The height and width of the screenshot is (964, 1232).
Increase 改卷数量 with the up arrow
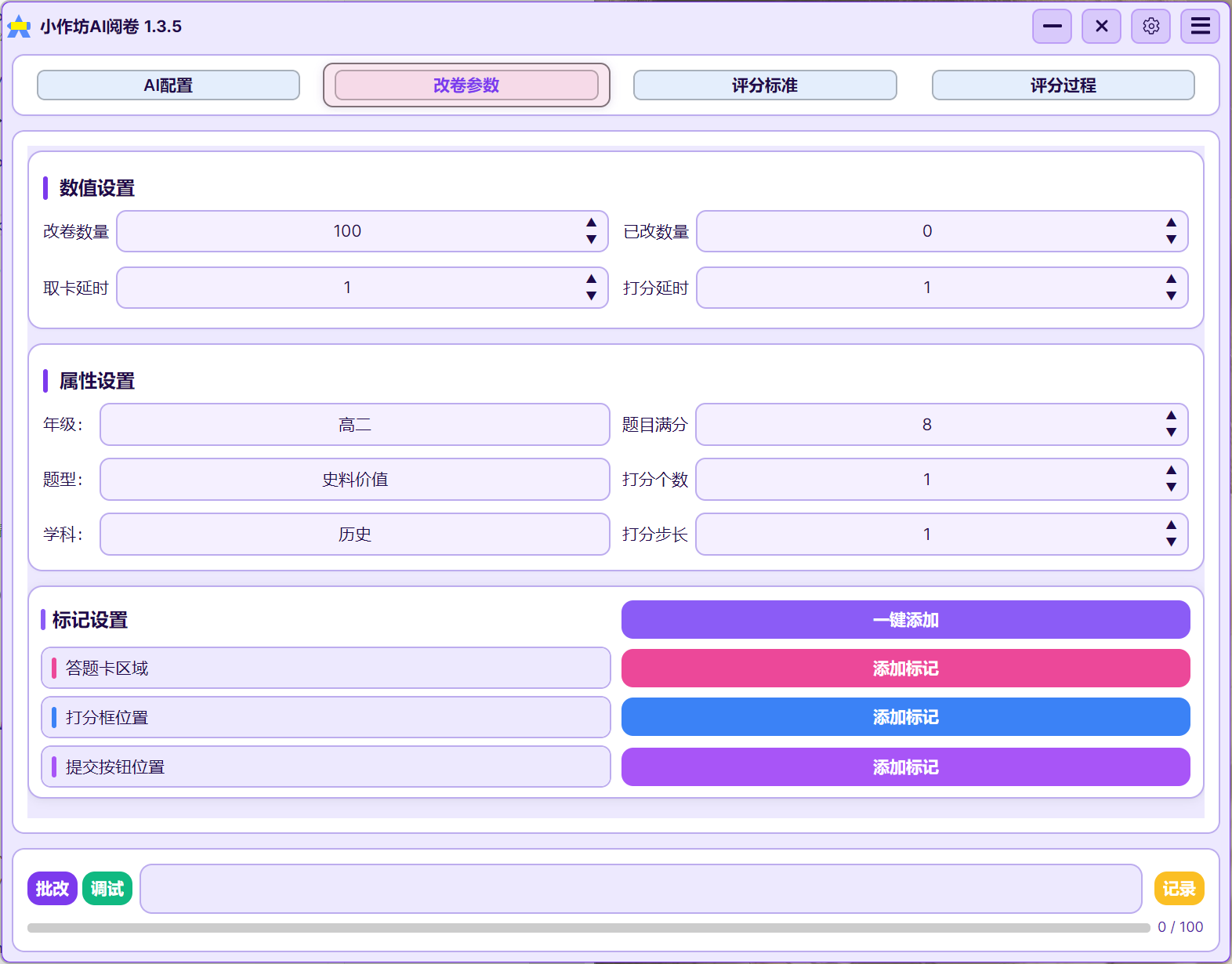tap(592, 223)
